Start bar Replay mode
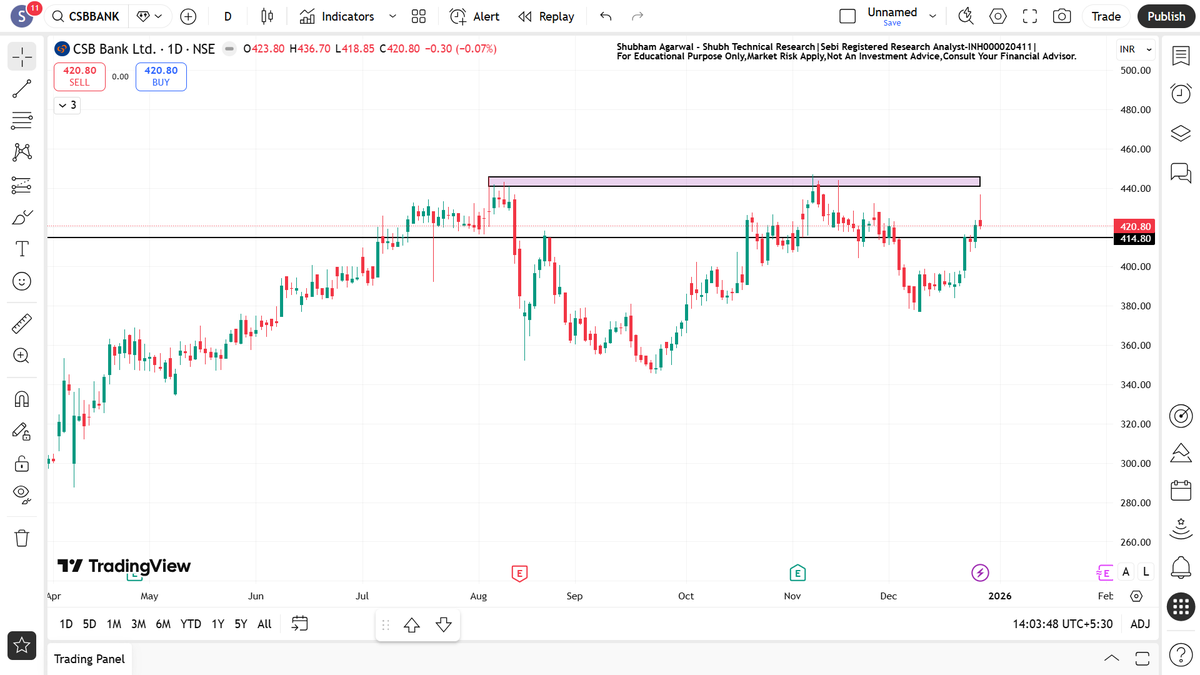1200x675 pixels. 546,16
